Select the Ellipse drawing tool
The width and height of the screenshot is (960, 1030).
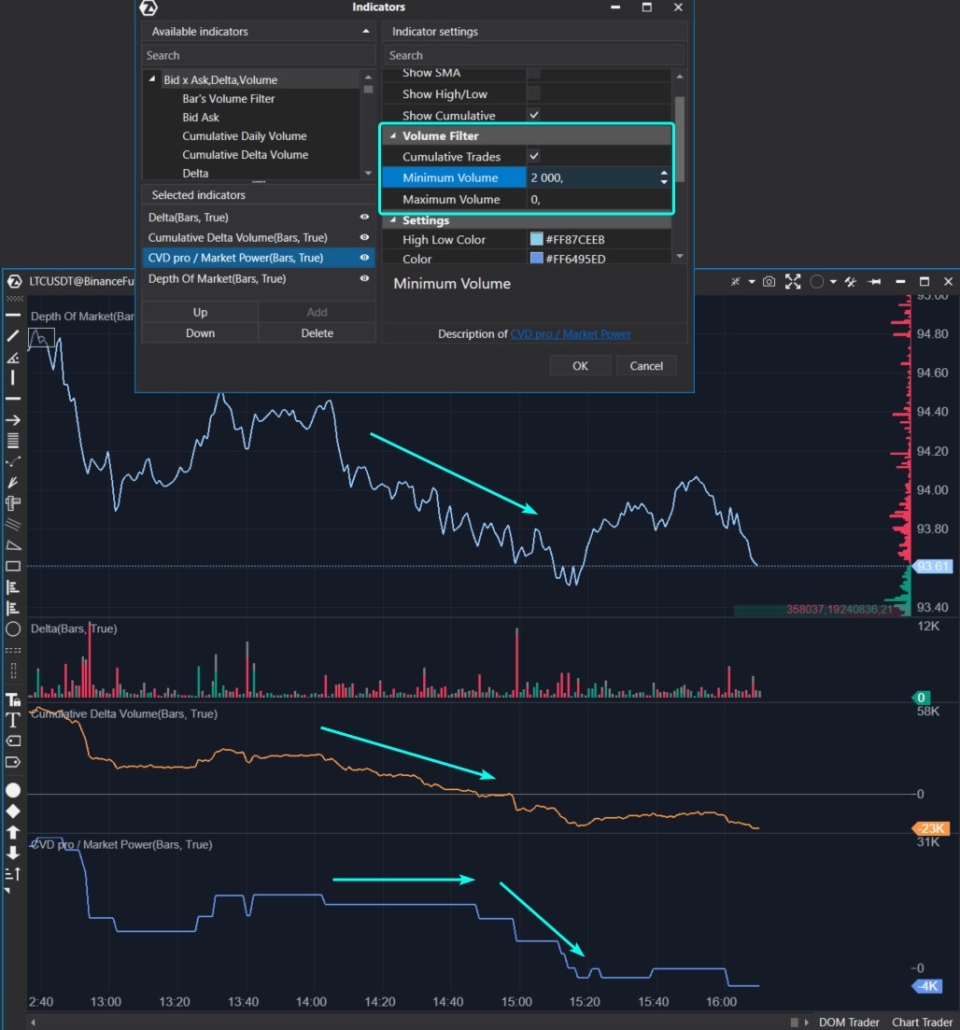13,628
